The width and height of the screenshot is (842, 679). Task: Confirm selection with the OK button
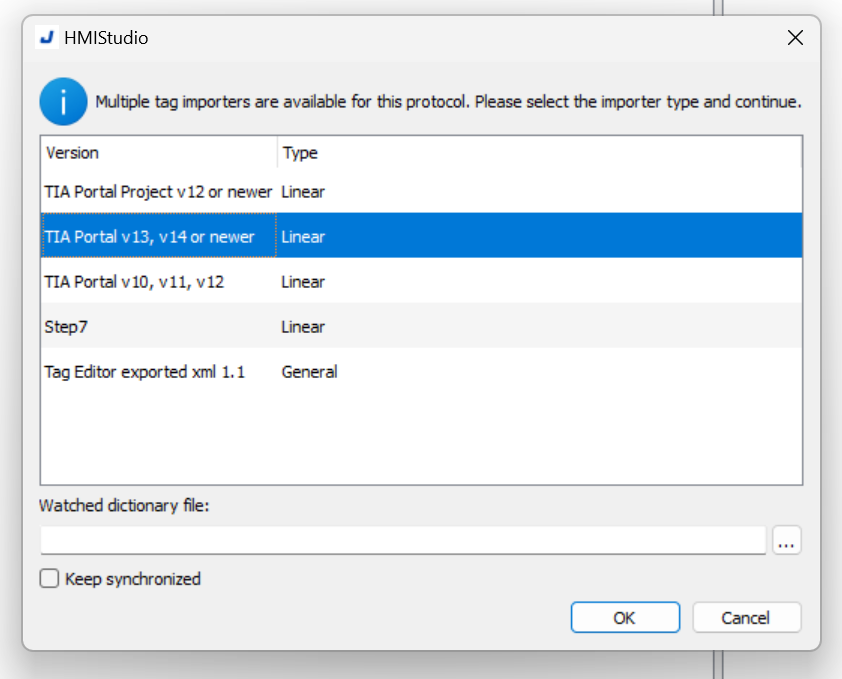click(625, 617)
